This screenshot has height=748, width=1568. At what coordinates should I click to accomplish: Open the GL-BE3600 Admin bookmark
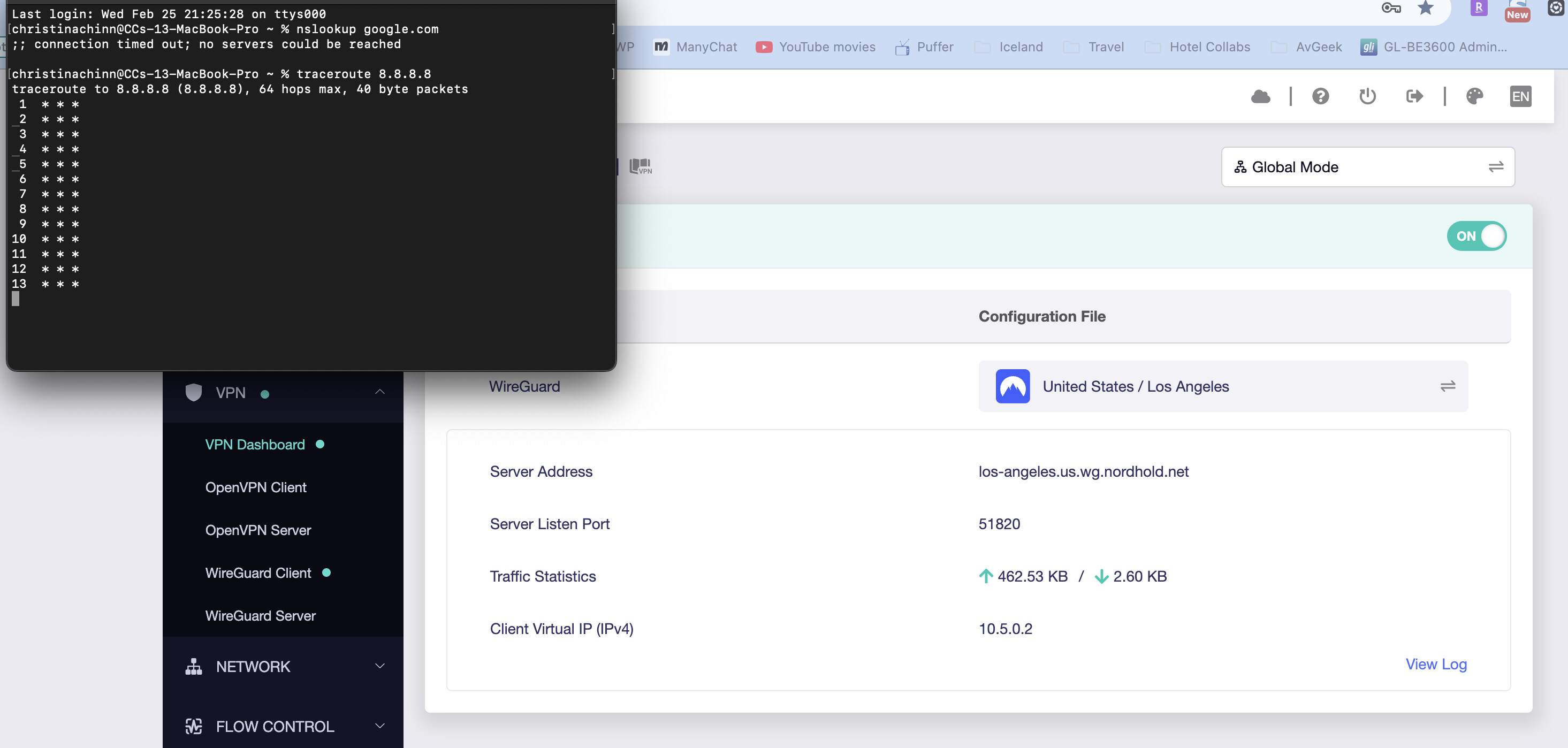[x=1434, y=47]
